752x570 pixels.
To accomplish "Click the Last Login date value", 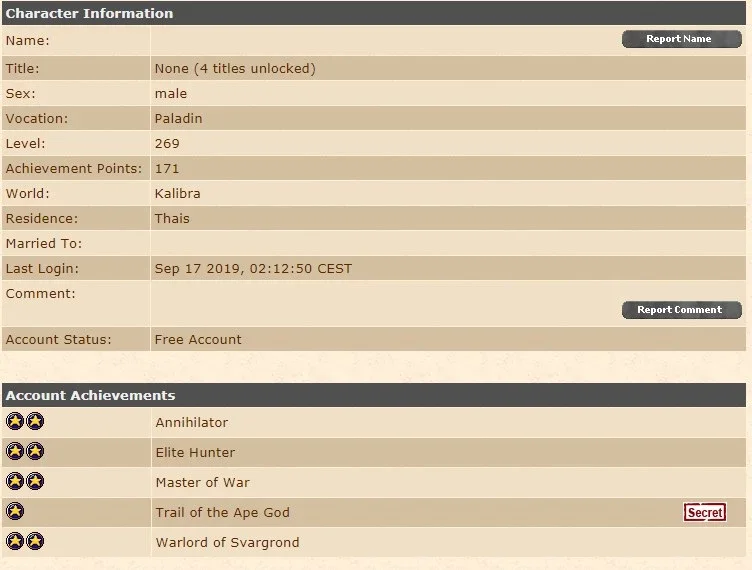I will pyautogui.click(x=253, y=268).
